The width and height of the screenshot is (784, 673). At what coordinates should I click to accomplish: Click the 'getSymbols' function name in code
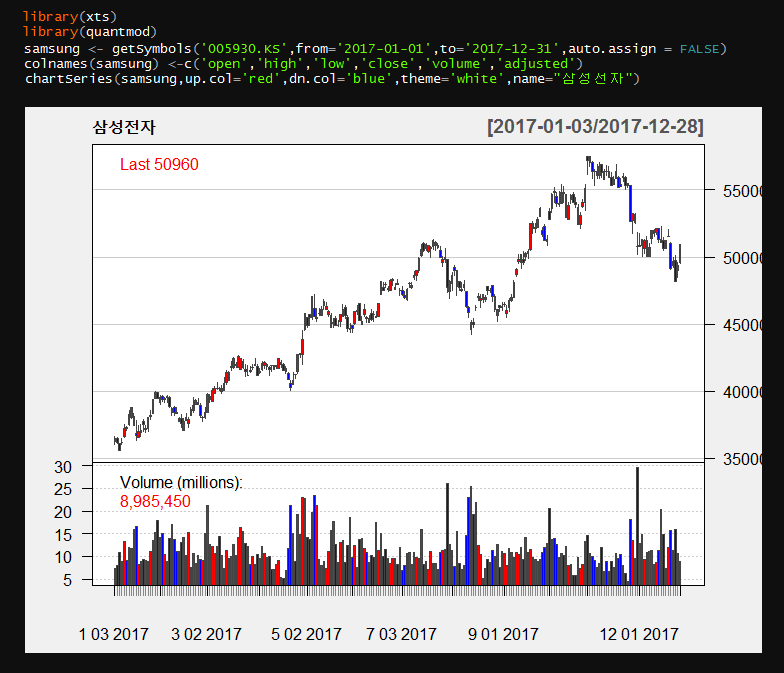(152, 48)
